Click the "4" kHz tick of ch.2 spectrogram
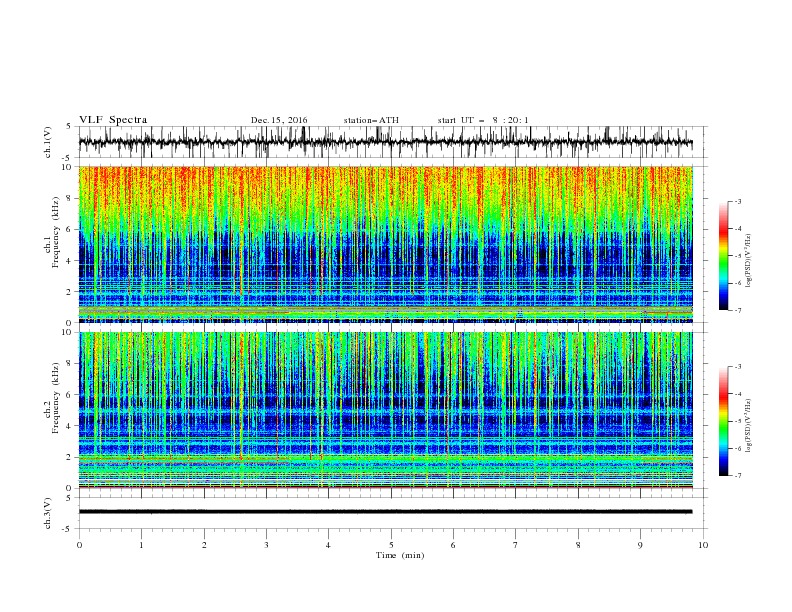792x612 pixels. (70, 426)
